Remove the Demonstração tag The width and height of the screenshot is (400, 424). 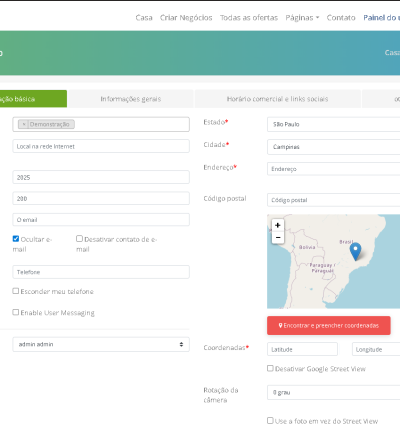(24, 124)
